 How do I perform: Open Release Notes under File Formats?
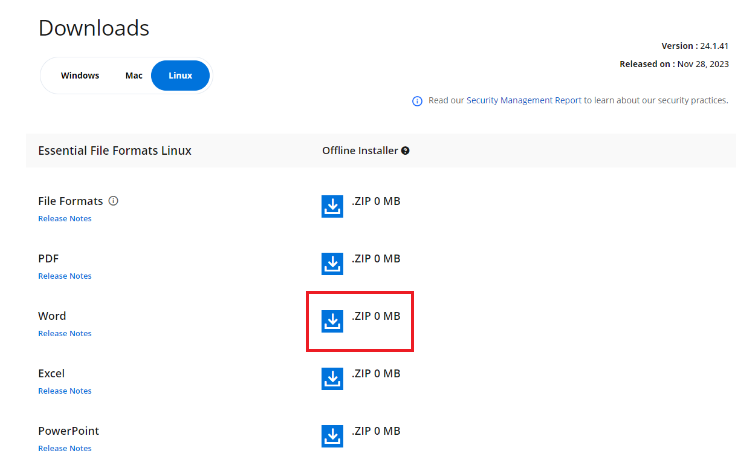[64, 218]
